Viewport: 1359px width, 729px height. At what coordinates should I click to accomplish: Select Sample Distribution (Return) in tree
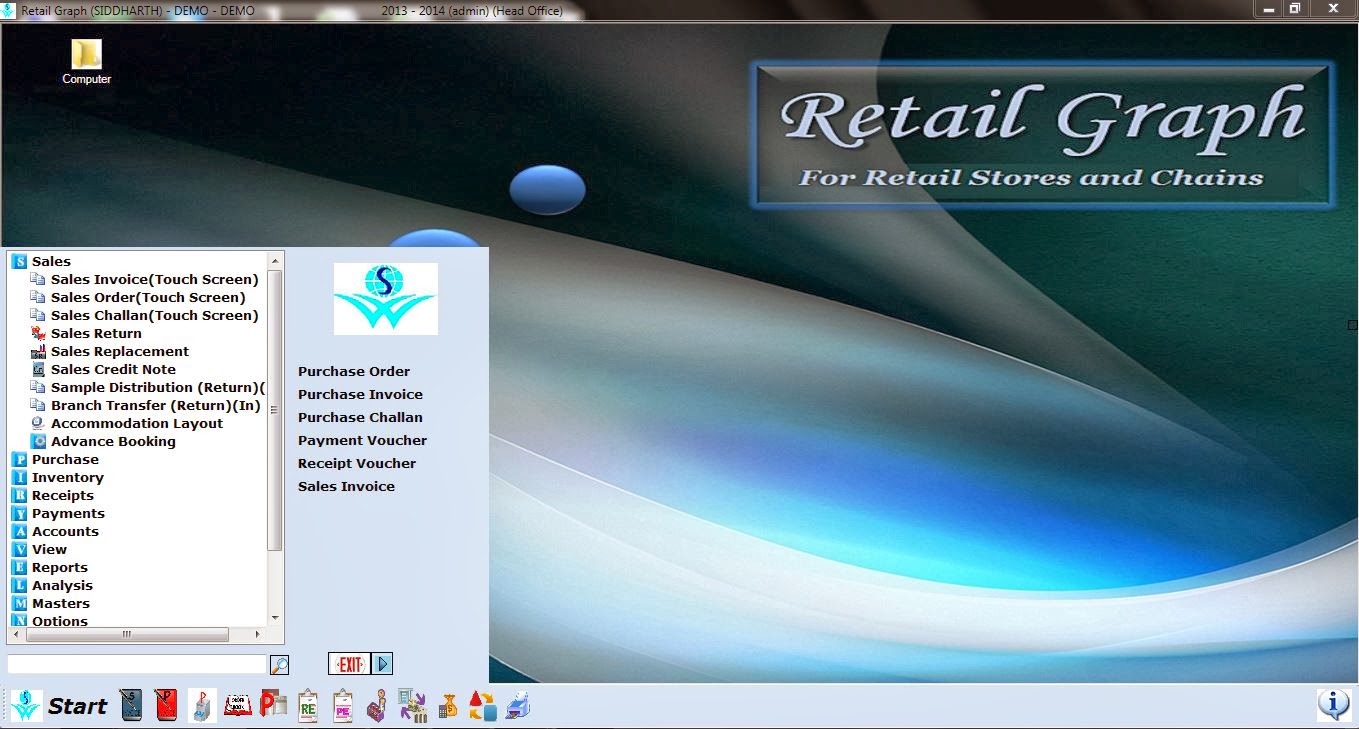157,387
